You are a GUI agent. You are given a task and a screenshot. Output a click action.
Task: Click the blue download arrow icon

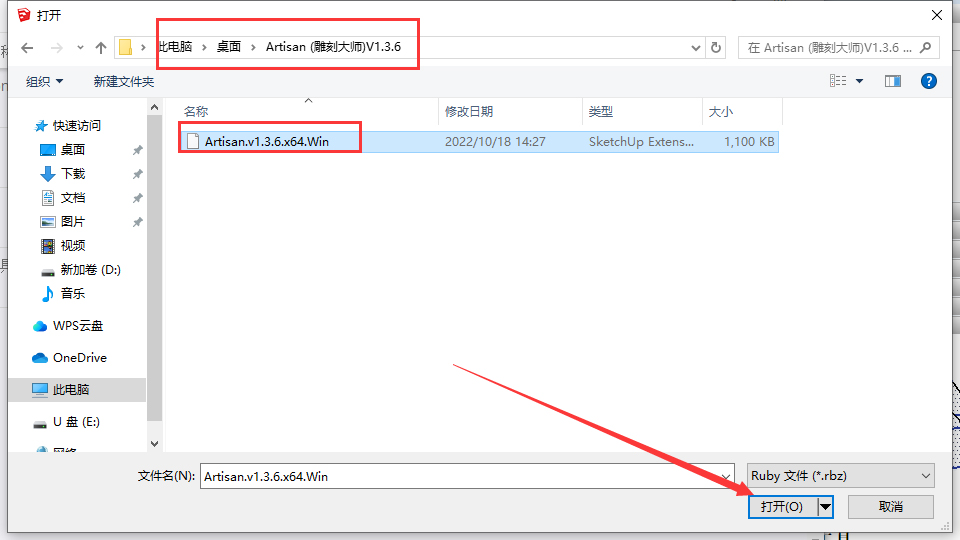click(48, 174)
